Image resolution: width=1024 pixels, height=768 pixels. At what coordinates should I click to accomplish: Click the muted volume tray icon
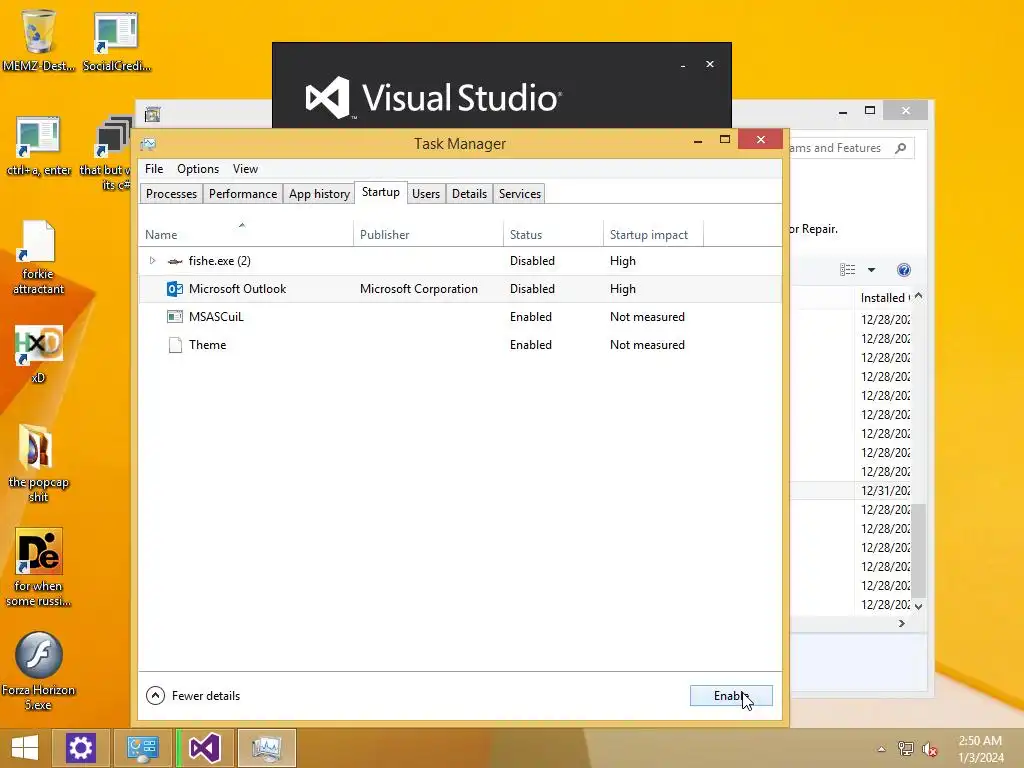[x=930, y=748]
